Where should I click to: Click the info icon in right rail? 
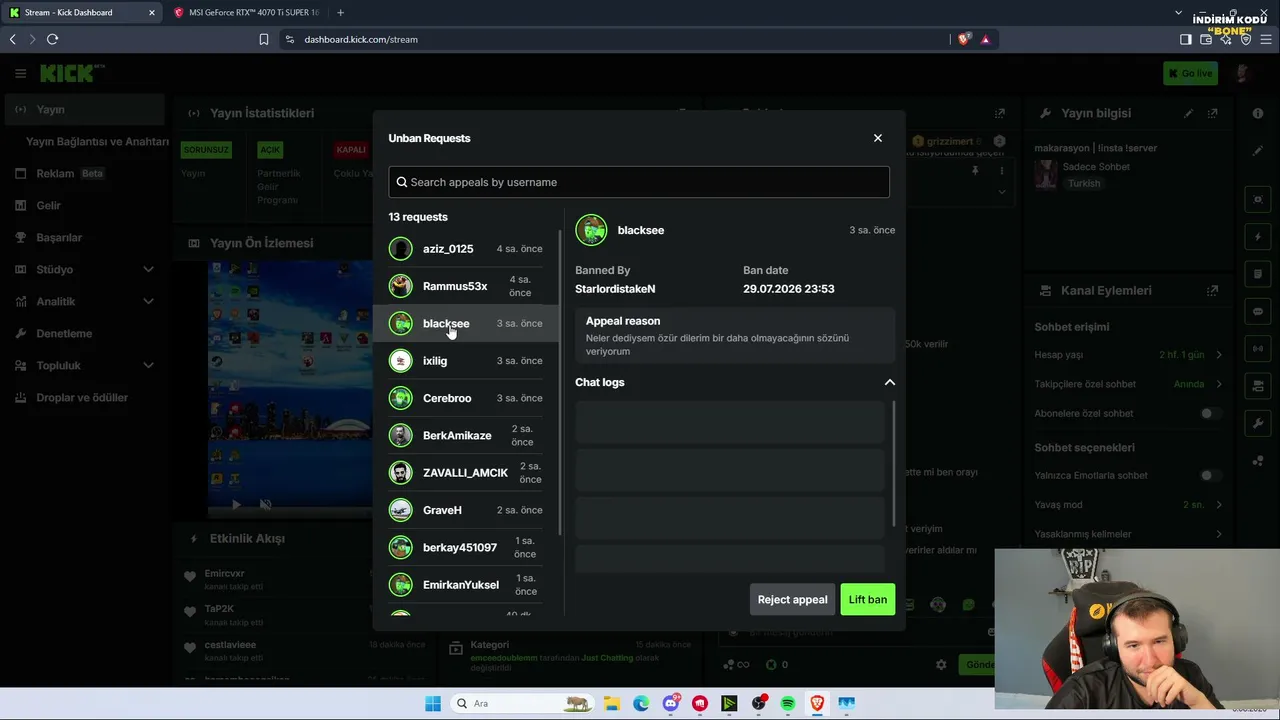1258,113
